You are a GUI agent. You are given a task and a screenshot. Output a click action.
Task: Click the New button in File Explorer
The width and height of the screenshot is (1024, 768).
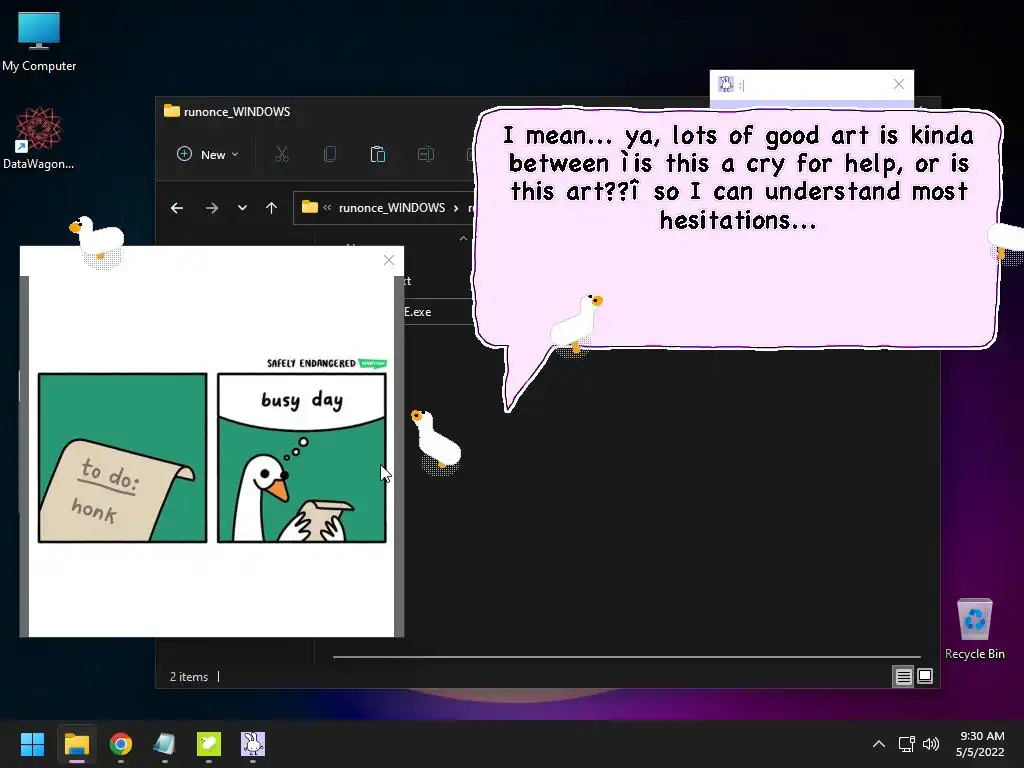pyautogui.click(x=208, y=155)
